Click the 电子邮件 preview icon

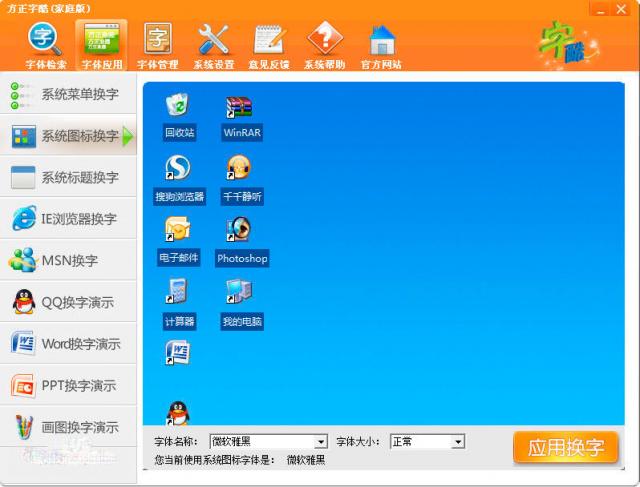point(178,229)
